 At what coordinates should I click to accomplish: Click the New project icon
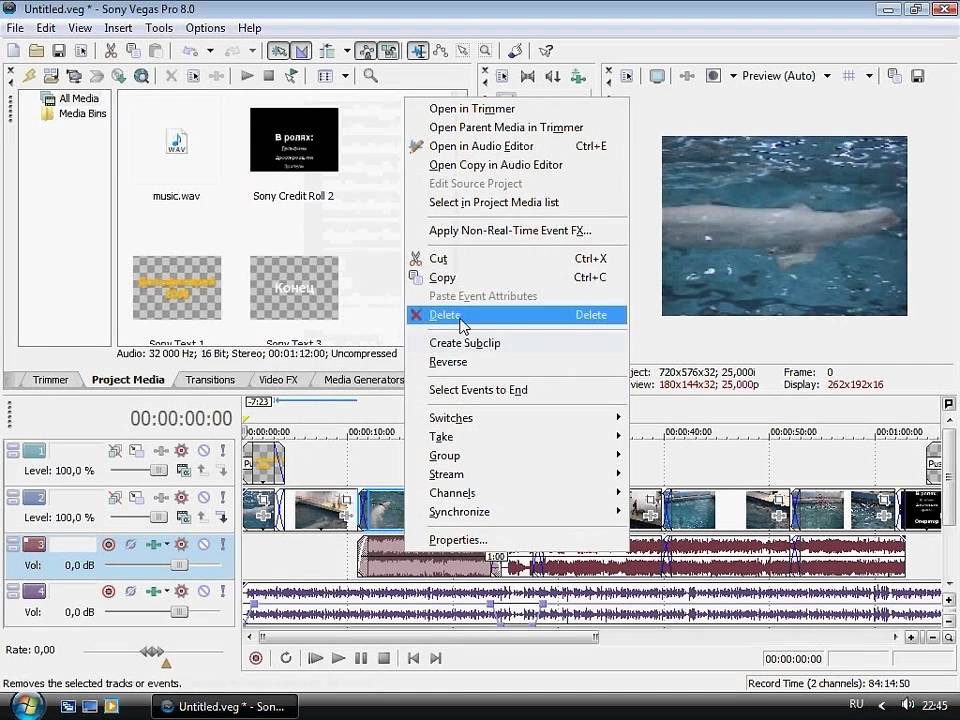[13, 51]
